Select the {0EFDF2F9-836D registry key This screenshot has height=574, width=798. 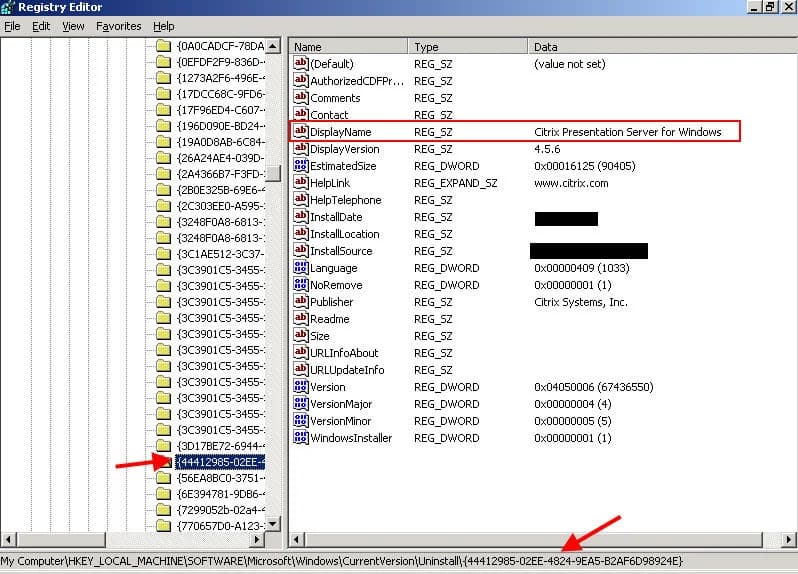pos(221,62)
